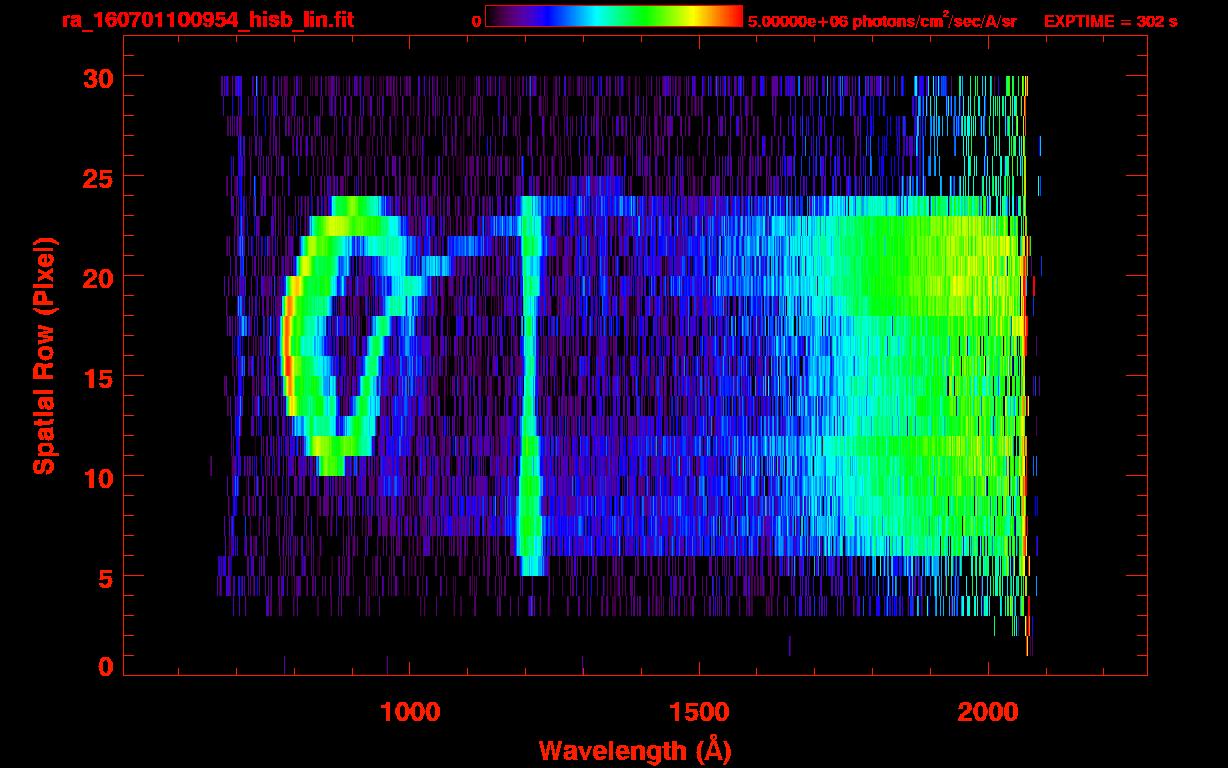Click the vertical Lyman-alpha line near 1216 Å
The height and width of the screenshot is (768, 1228).
click(530, 385)
